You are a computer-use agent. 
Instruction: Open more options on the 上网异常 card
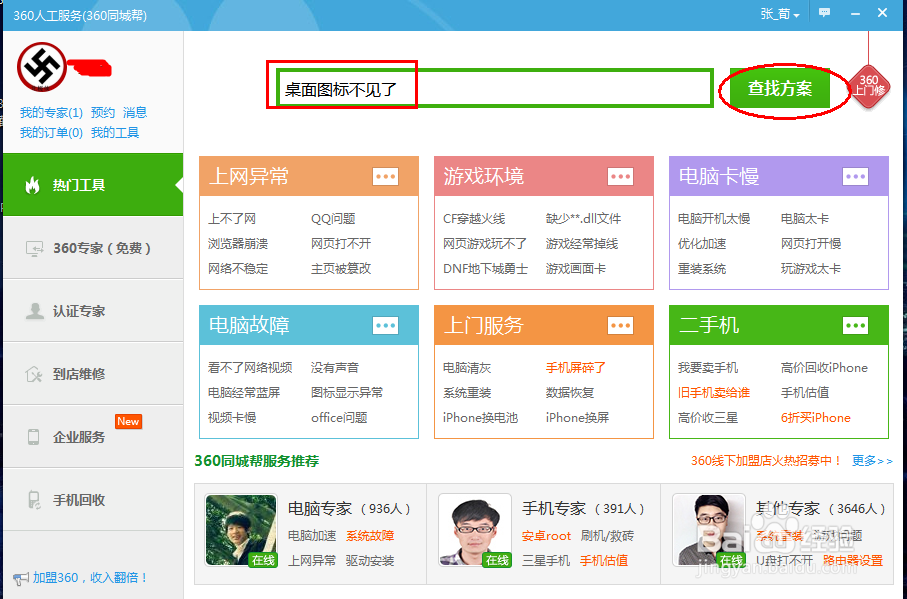click(x=387, y=176)
